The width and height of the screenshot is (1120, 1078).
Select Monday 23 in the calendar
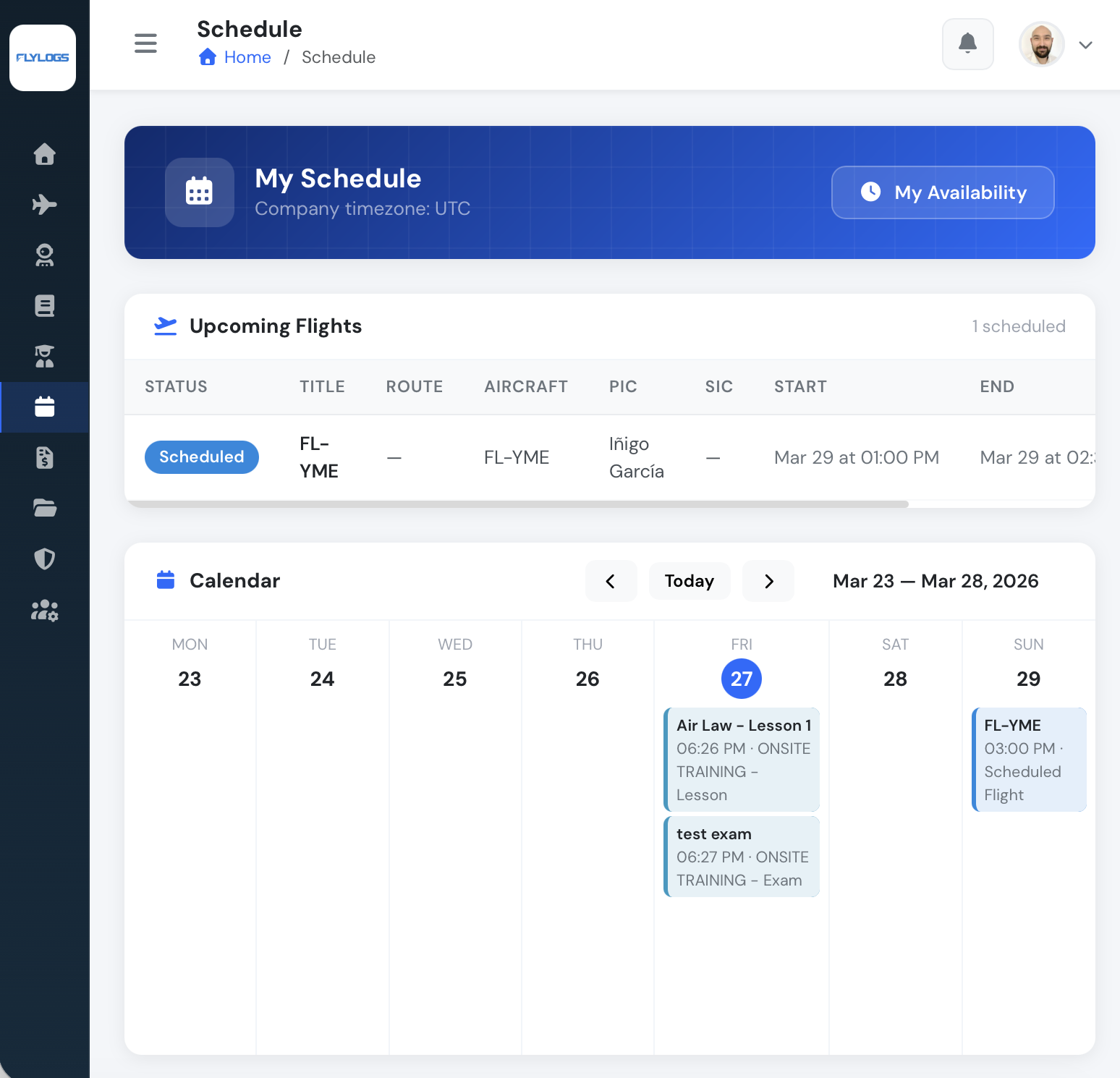pyautogui.click(x=190, y=679)
